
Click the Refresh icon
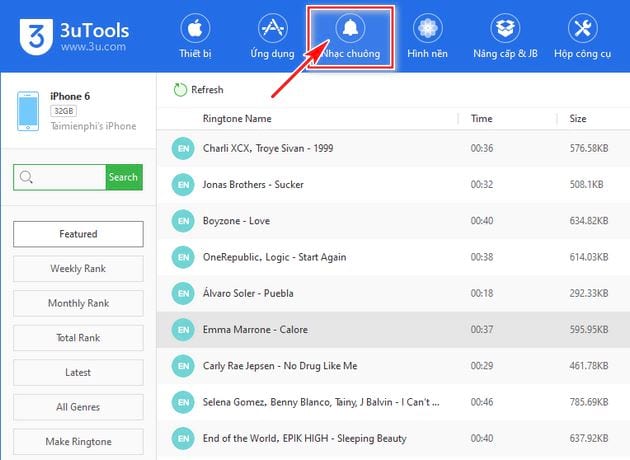tap(180, 90)
